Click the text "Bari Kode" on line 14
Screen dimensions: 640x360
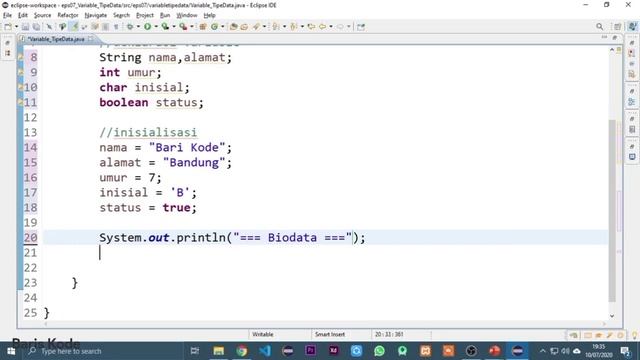187,147
